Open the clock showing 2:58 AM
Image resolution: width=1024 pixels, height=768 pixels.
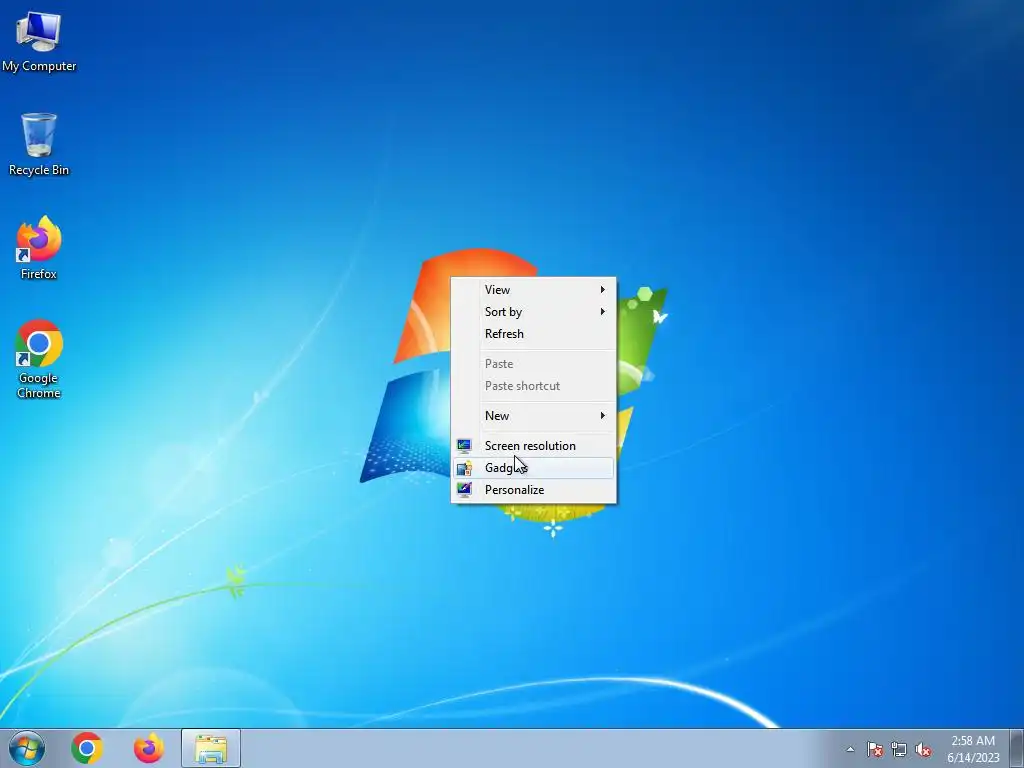[x=973, y=748]
